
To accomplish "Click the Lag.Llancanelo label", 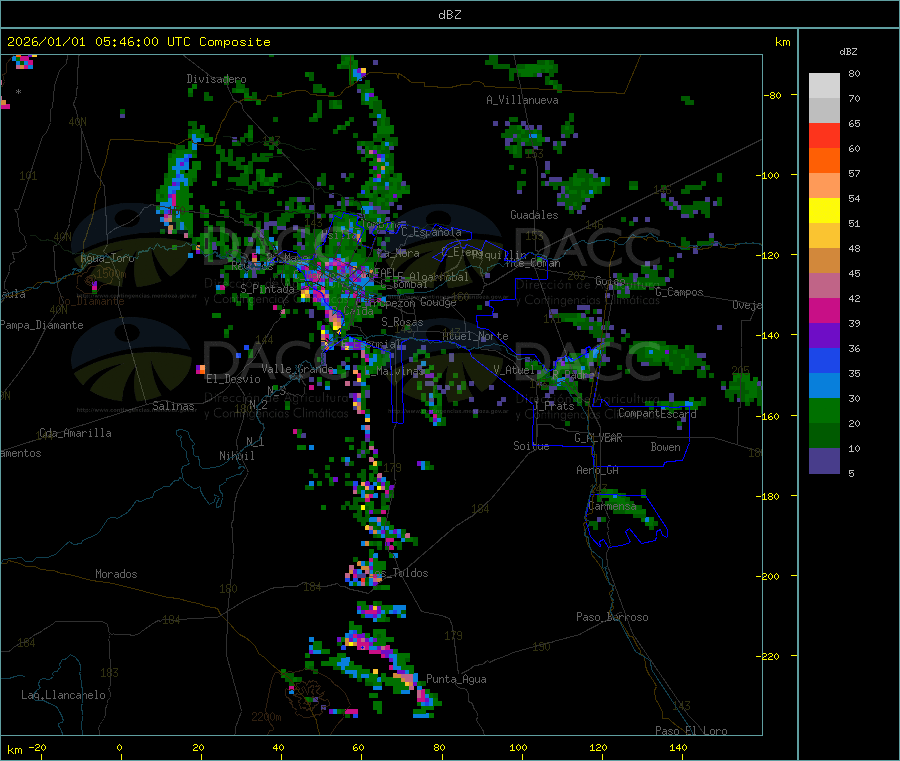I will [63, 695].
